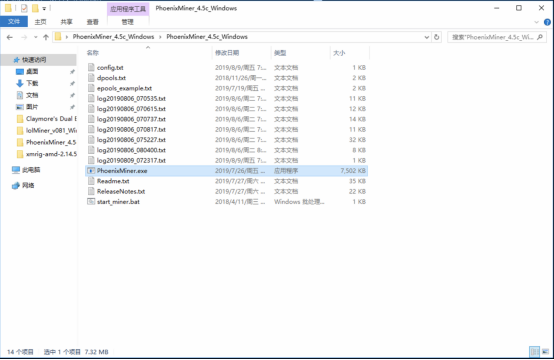The image size is (554, 360).
Task: Click the search magnifier icon
Action: click(x=540, y=37)
